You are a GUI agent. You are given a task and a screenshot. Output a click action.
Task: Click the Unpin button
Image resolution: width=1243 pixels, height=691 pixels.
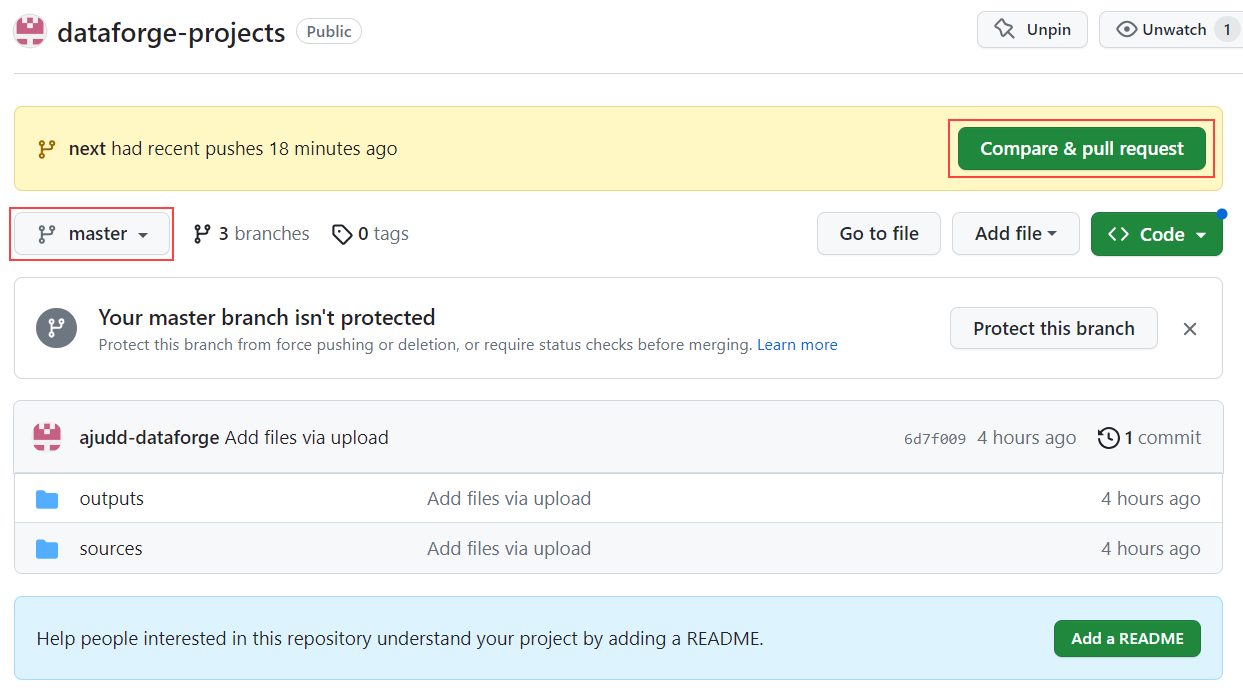[x=1032, y=30]
